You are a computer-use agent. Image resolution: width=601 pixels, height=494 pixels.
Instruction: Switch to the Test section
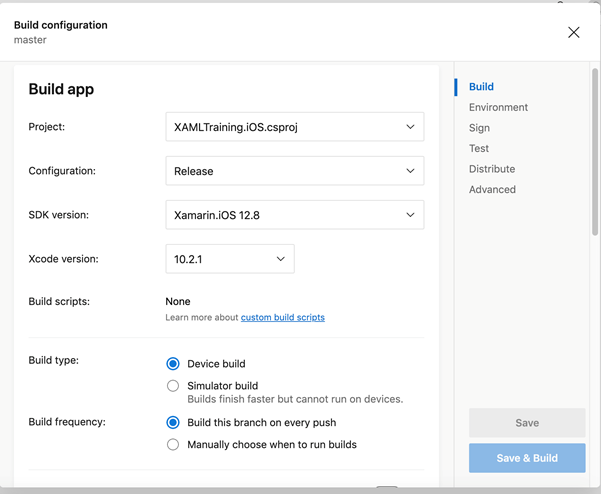click(479, 148)
